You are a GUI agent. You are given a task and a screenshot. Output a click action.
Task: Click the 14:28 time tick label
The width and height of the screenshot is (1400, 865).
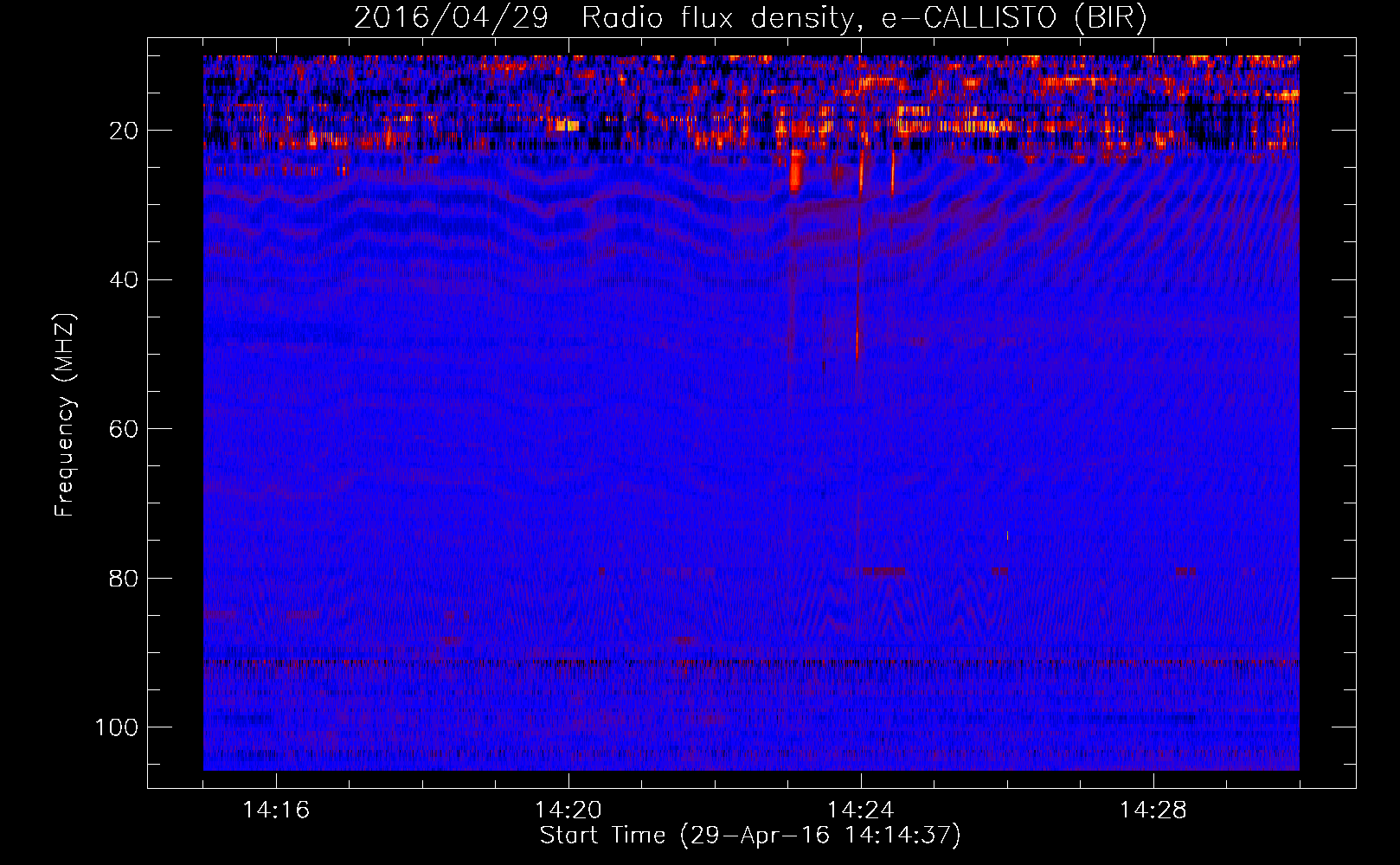coord(1153,811)
